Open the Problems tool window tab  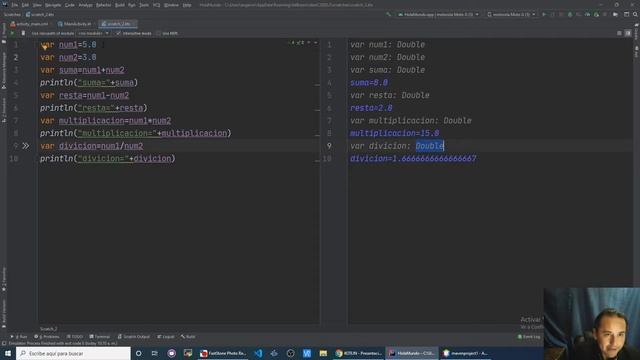[47, 337]
